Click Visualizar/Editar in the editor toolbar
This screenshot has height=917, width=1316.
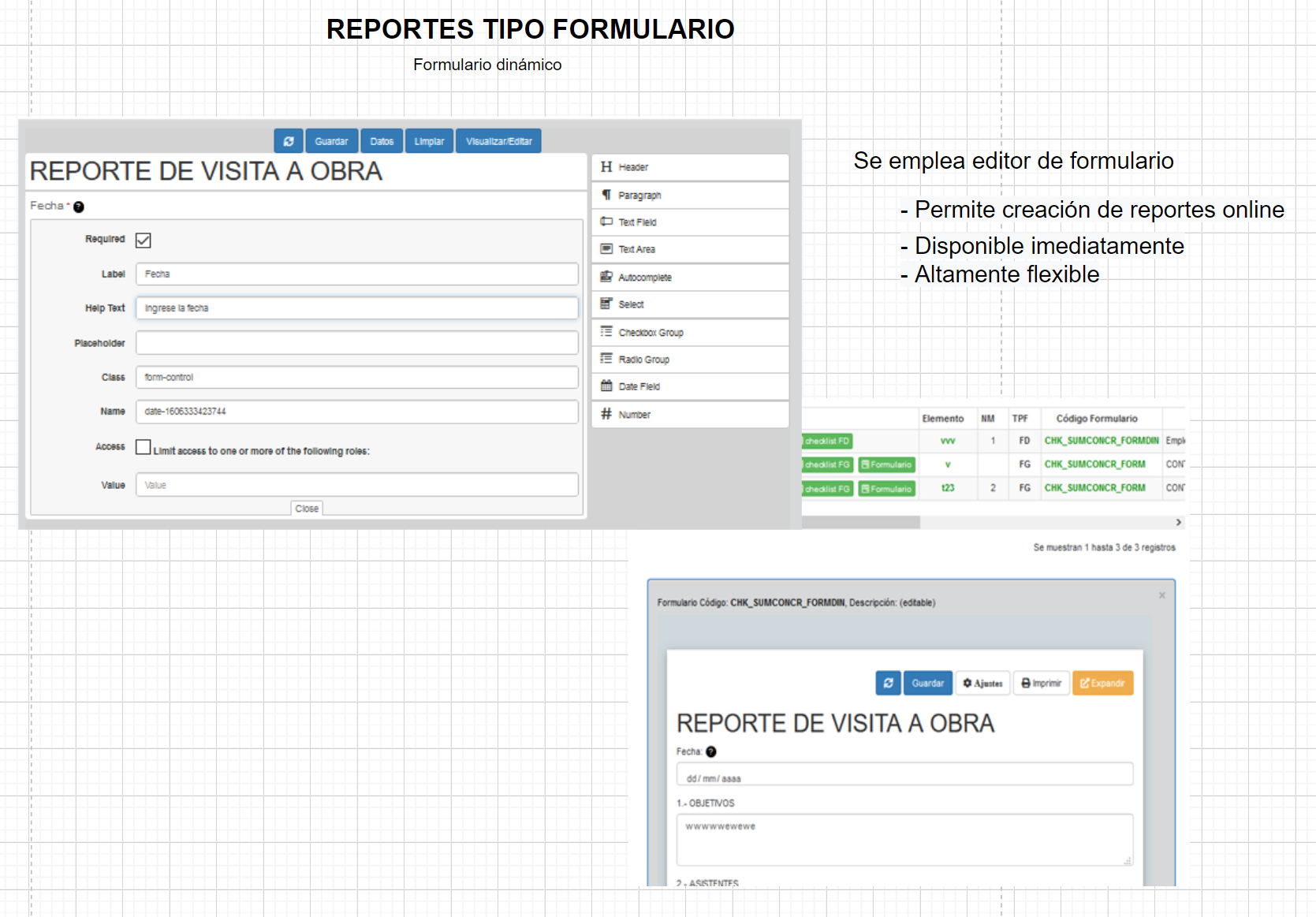coord(498,141)
